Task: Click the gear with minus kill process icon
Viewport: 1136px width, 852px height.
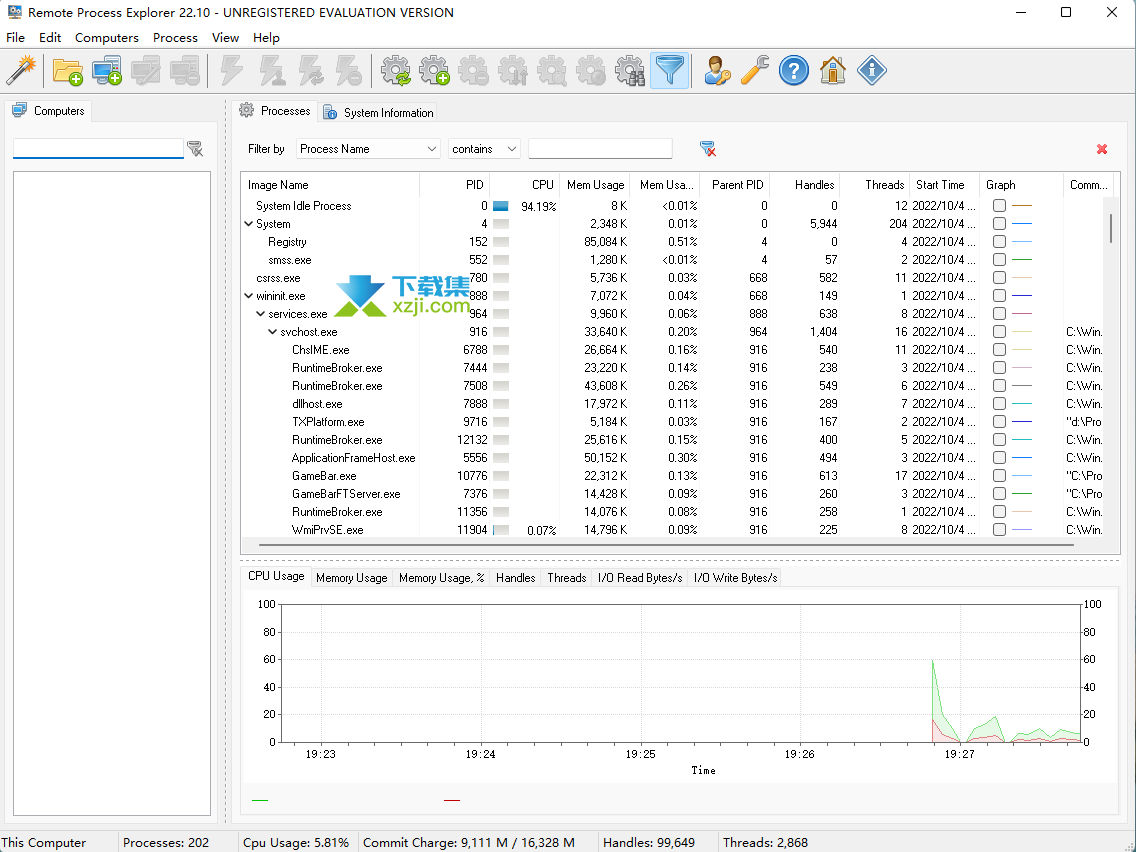Action: pos(474,70)
